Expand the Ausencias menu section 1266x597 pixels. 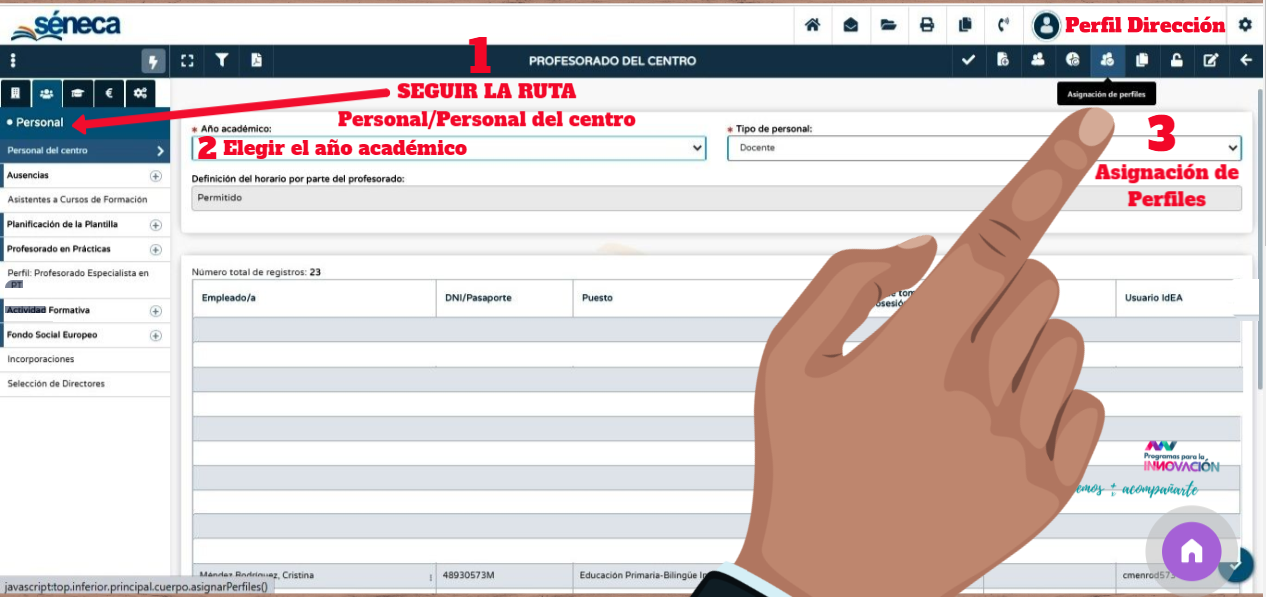[x=155, y=175]
